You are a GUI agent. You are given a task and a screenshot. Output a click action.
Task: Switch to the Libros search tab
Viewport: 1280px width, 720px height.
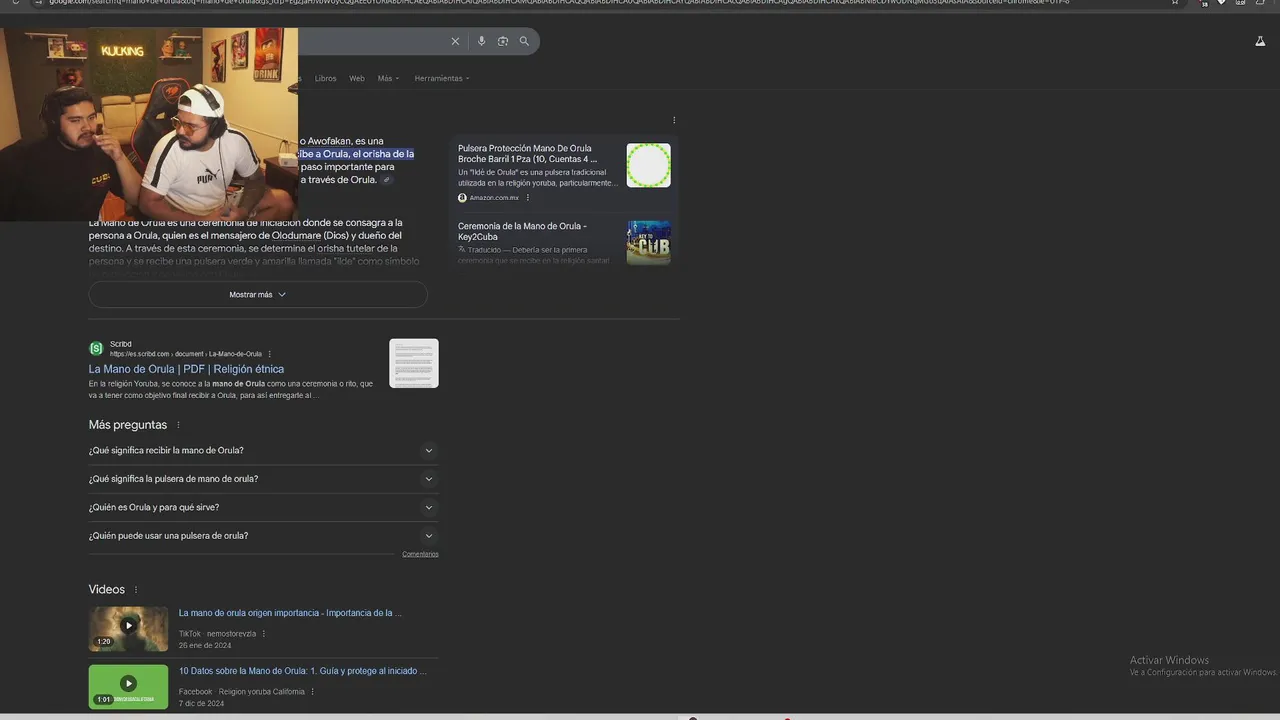tap(325, 78)
